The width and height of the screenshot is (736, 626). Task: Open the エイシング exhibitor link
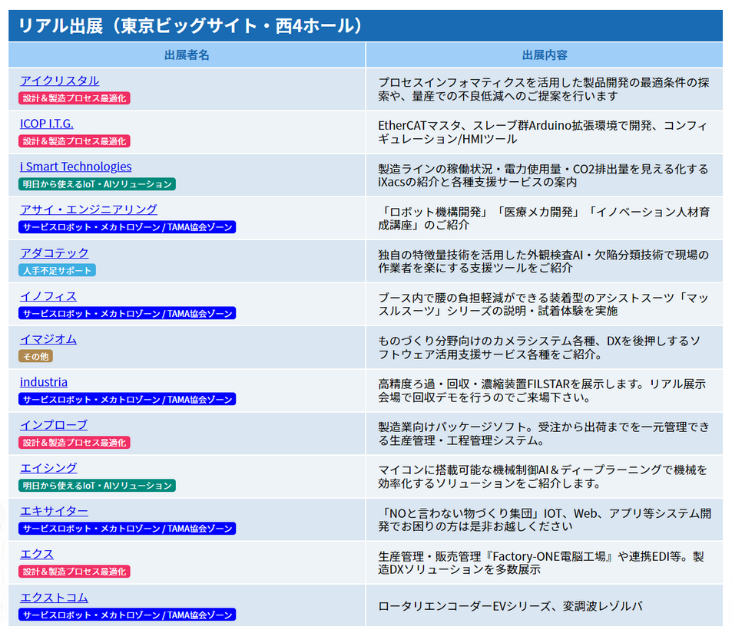click(48, 468)
